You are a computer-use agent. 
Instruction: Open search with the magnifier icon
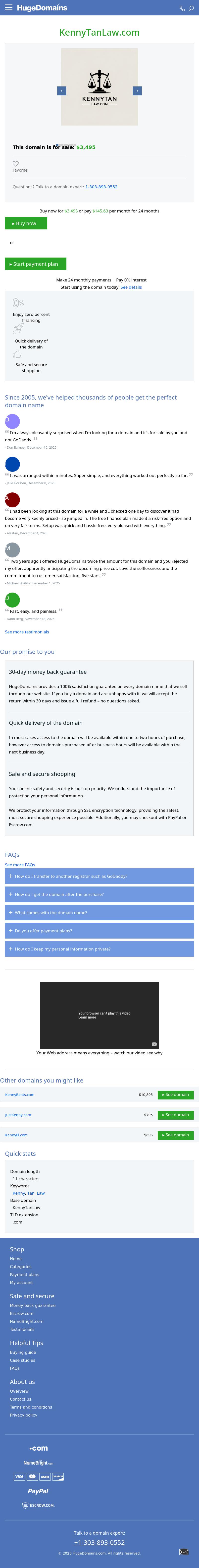click(x=191, y=8)
